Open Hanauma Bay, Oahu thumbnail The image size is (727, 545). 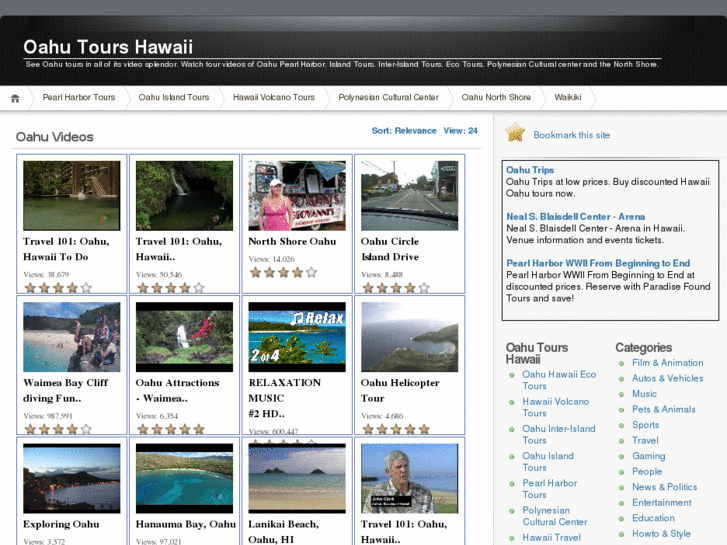coord(185,478)
